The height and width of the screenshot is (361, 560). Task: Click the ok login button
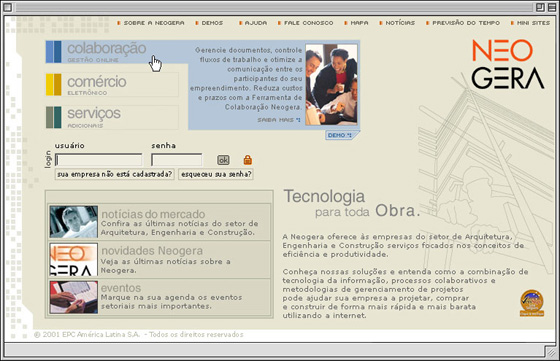(x=223, y=160)
